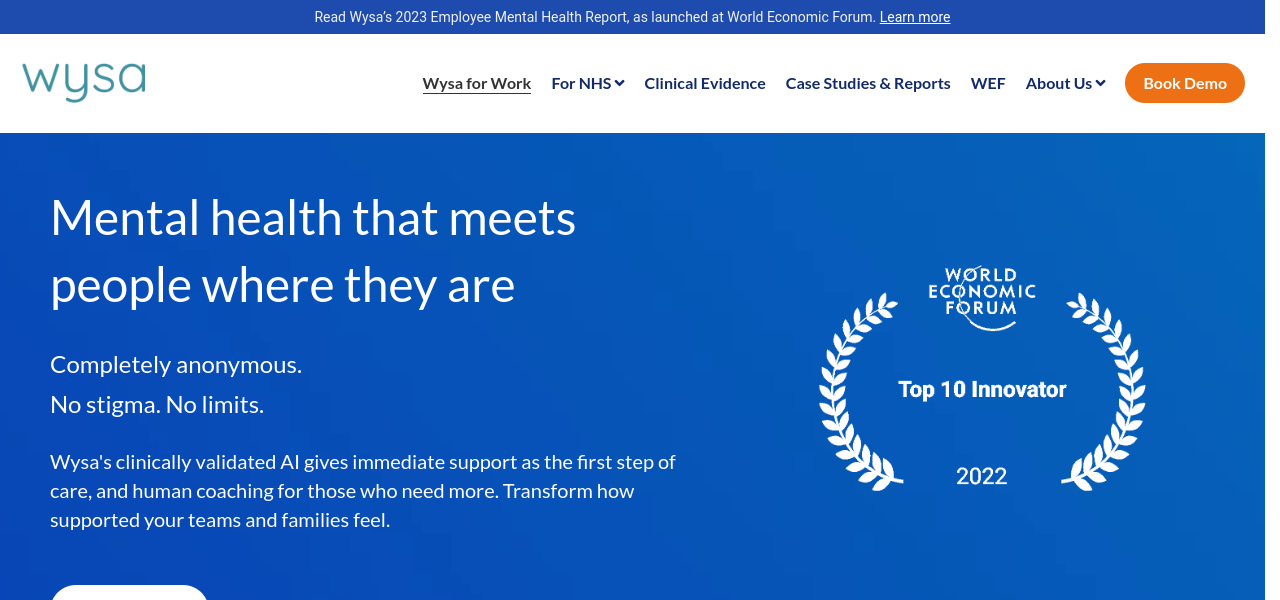Open Case Studies & Reports
The height and width of the screenshot is (600, 1280).
coord(868,84)
